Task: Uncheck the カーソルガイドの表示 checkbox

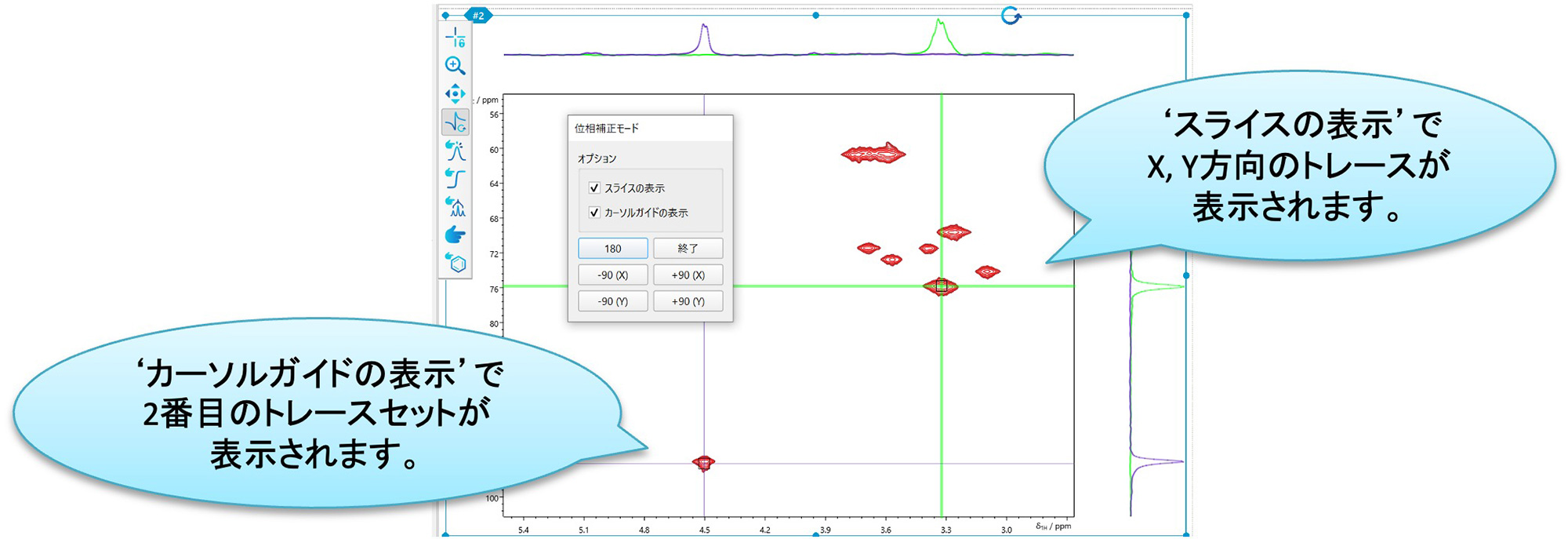Action: click(x=594, y=213)
